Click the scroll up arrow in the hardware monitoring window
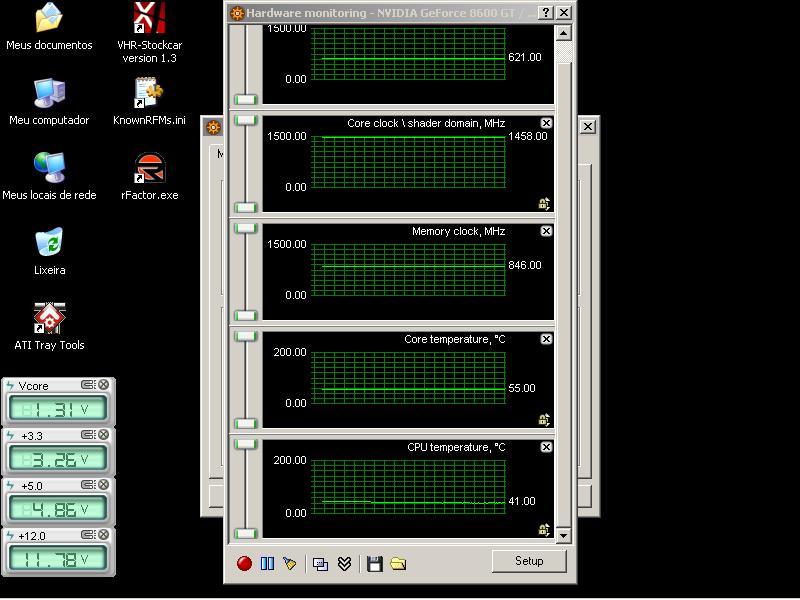Viewport: 800px width, 600px height. tap(563, 33)
